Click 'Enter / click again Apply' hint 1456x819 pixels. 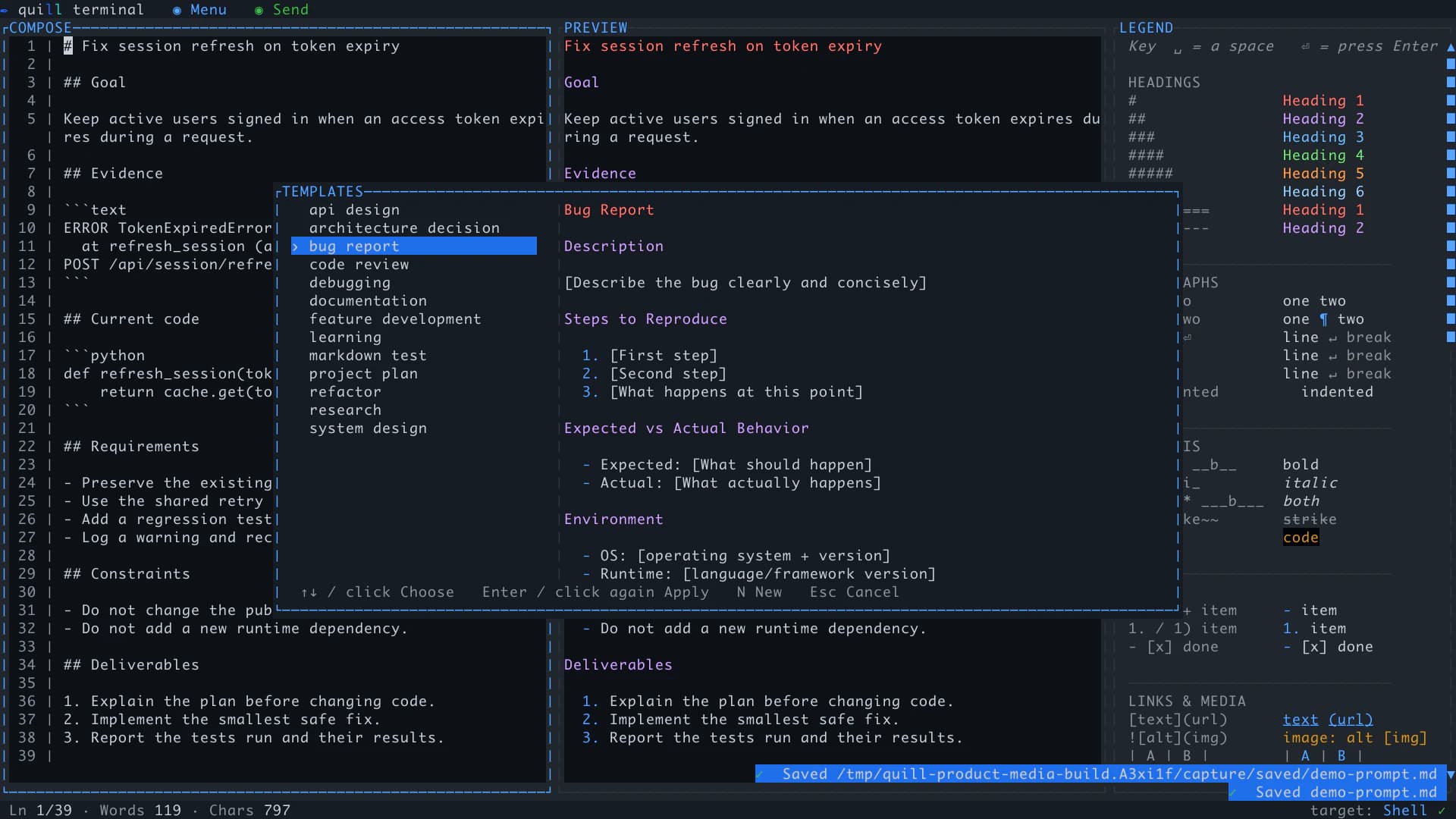point(595,592)
